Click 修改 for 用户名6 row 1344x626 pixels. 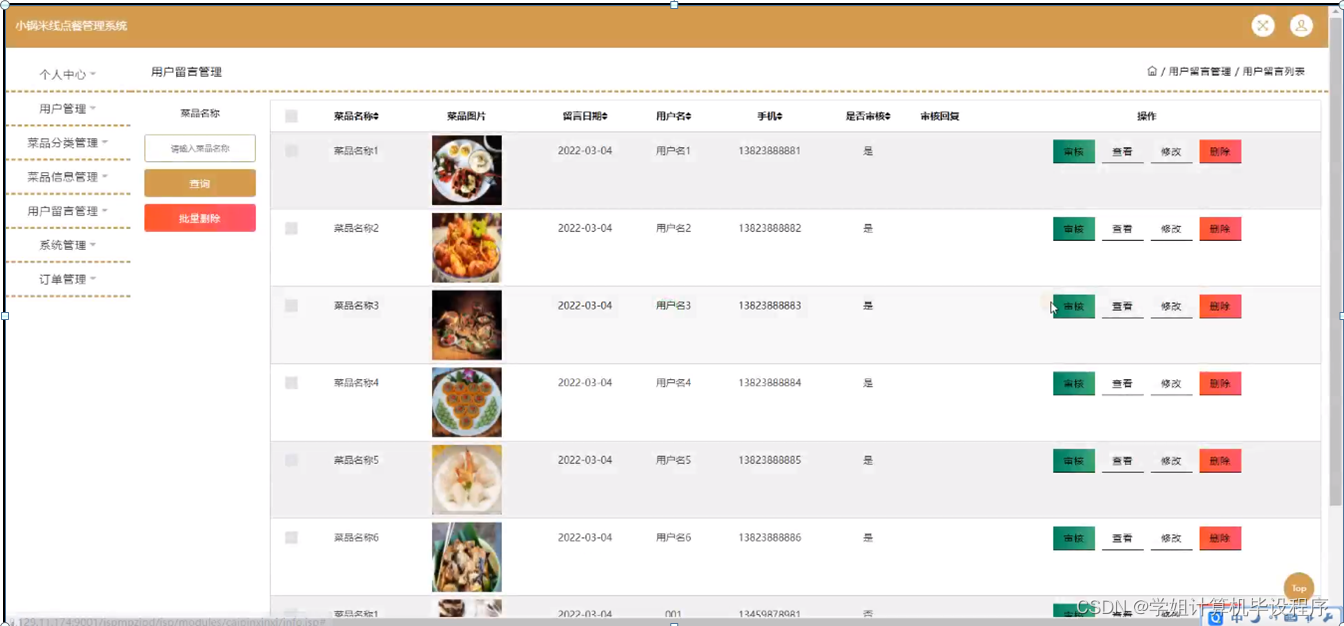pyautogui.click(x=1171, y=538)
